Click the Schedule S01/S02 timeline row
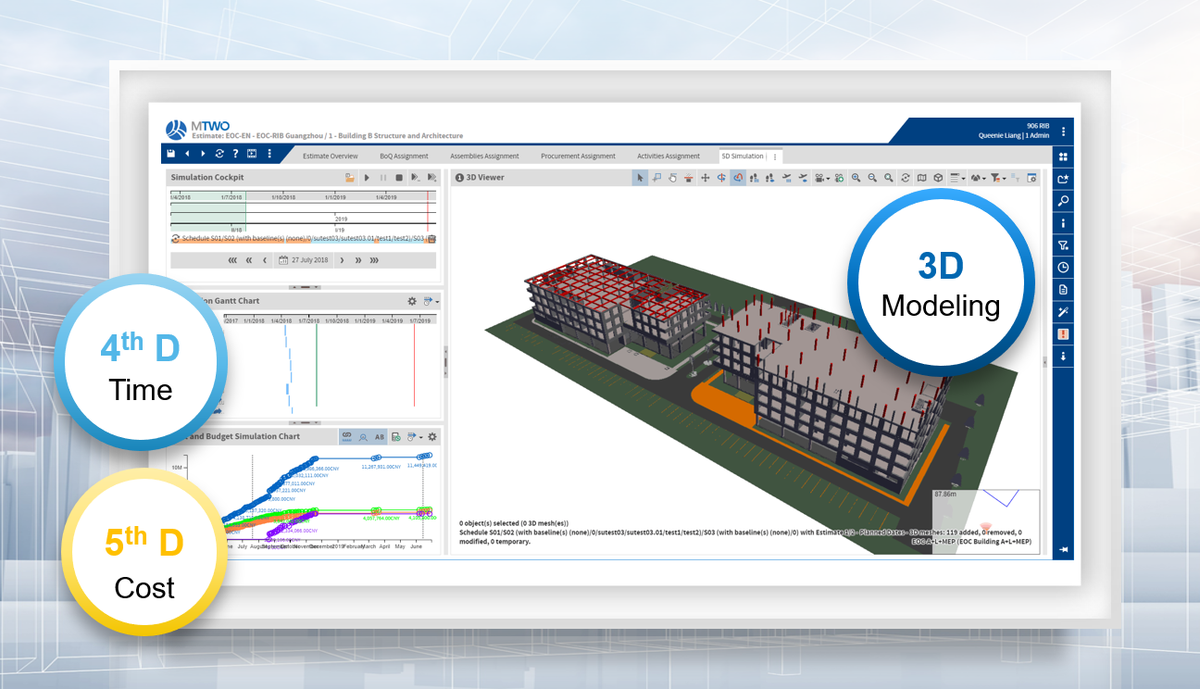 pyautogui.click(x=303, y=239)
